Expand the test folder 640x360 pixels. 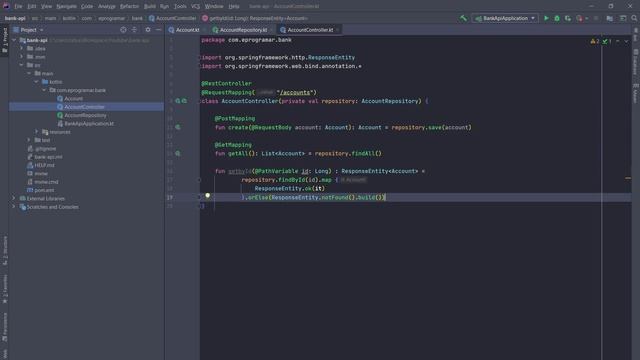[x=29, y=140]
